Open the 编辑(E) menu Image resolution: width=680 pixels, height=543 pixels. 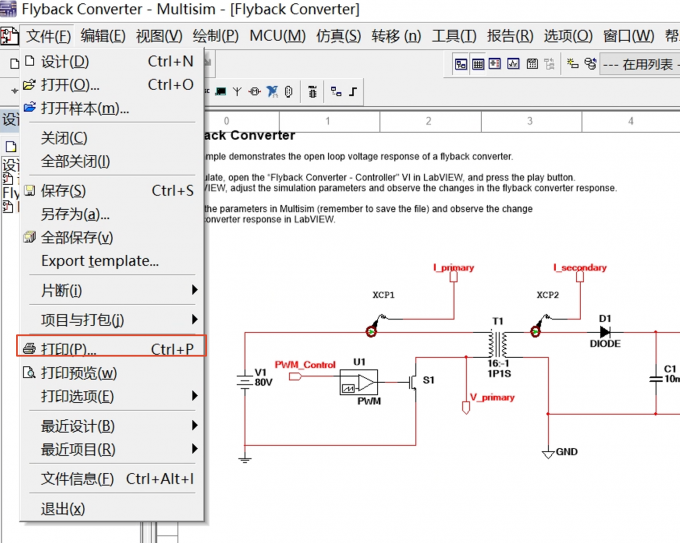[x=103, y=36]
